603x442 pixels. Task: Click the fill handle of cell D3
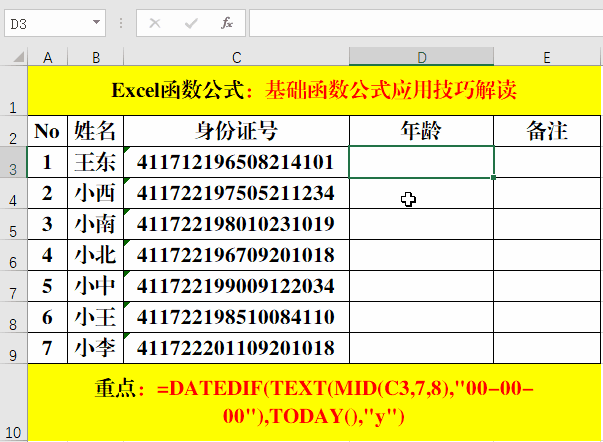click(493, 177)
